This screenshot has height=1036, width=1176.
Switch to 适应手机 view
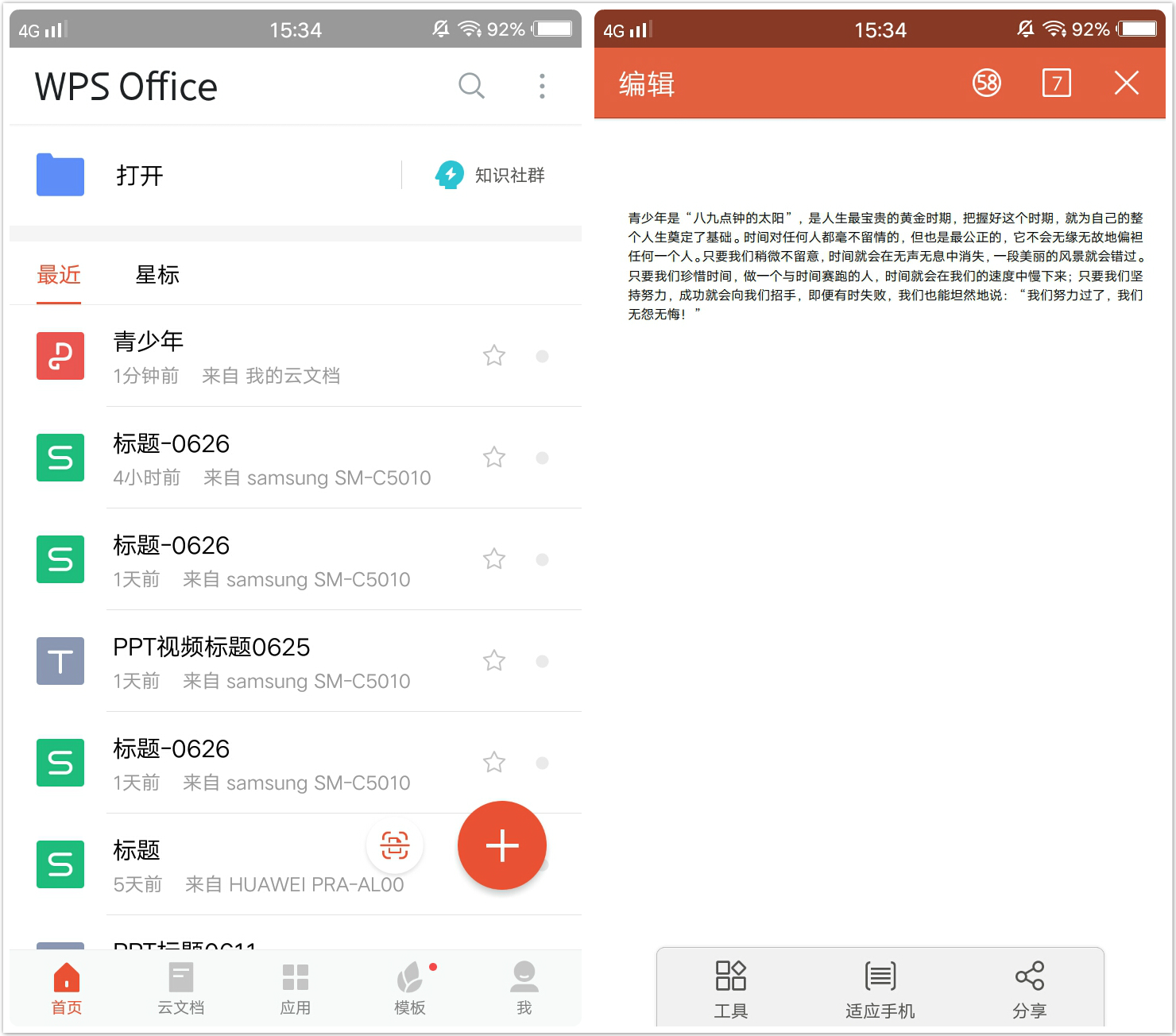pos(880,989)
